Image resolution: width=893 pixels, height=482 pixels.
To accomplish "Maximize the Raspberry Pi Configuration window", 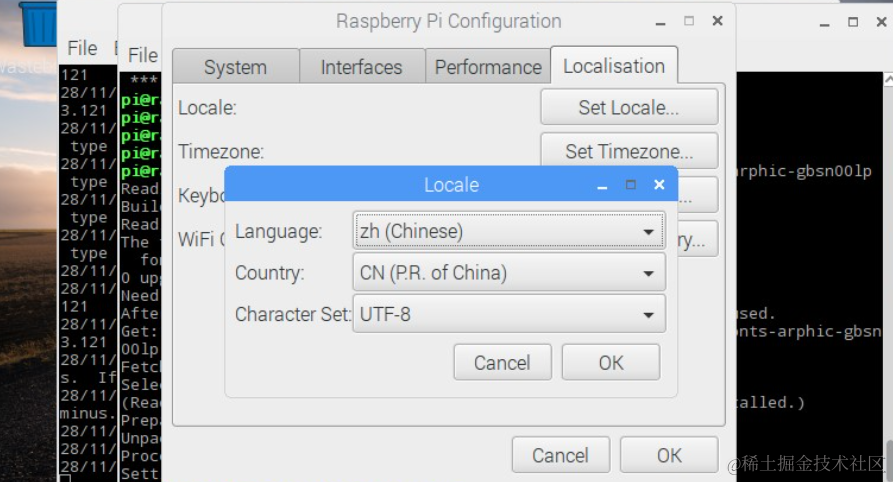I will click(689, 21).
